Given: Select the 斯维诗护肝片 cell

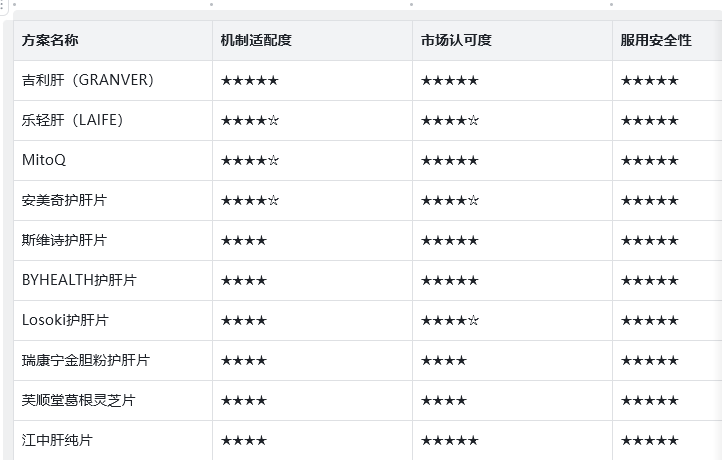Looking at the screenshot, I should tap(64, 240).
